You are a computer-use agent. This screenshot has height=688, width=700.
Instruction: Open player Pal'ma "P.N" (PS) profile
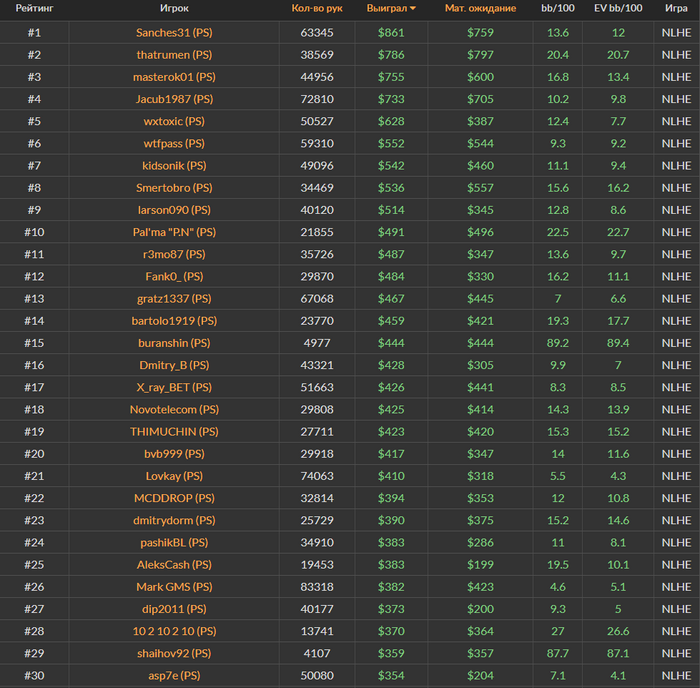pos(174,232)
